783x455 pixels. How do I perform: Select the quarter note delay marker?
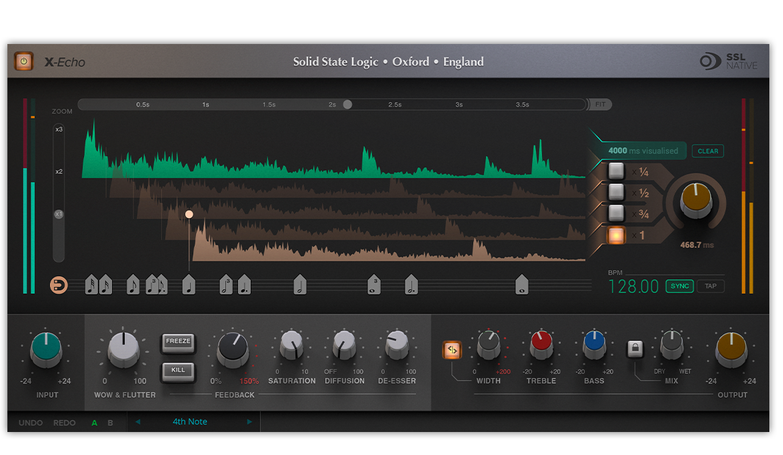click(x=188, y=285)
